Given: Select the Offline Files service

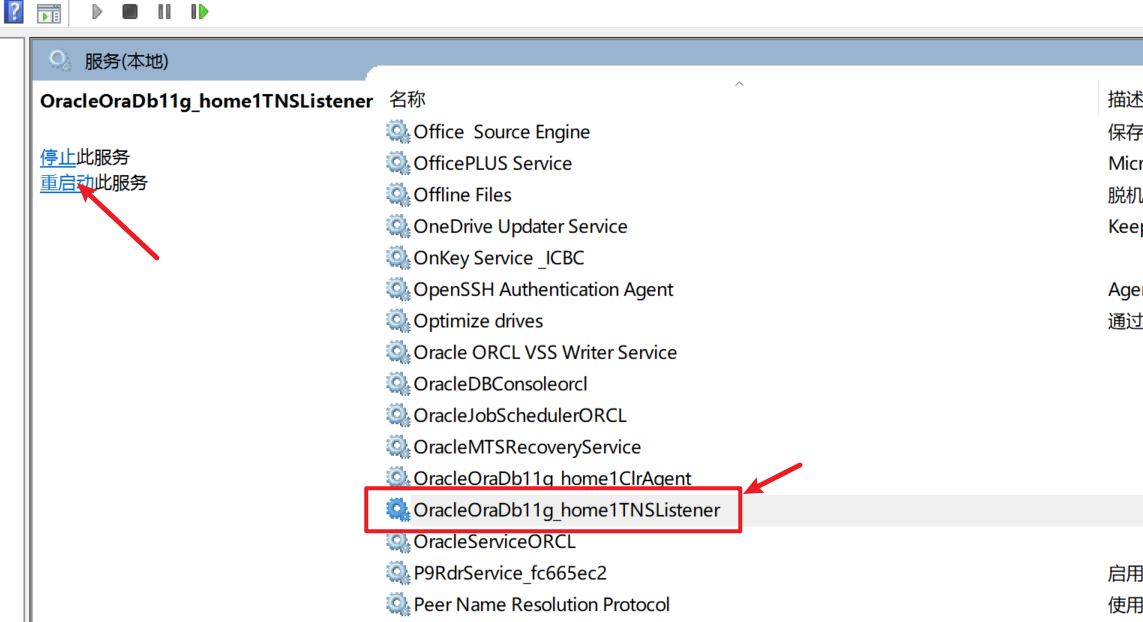Looking at the screenshot, I should (463, 195).
